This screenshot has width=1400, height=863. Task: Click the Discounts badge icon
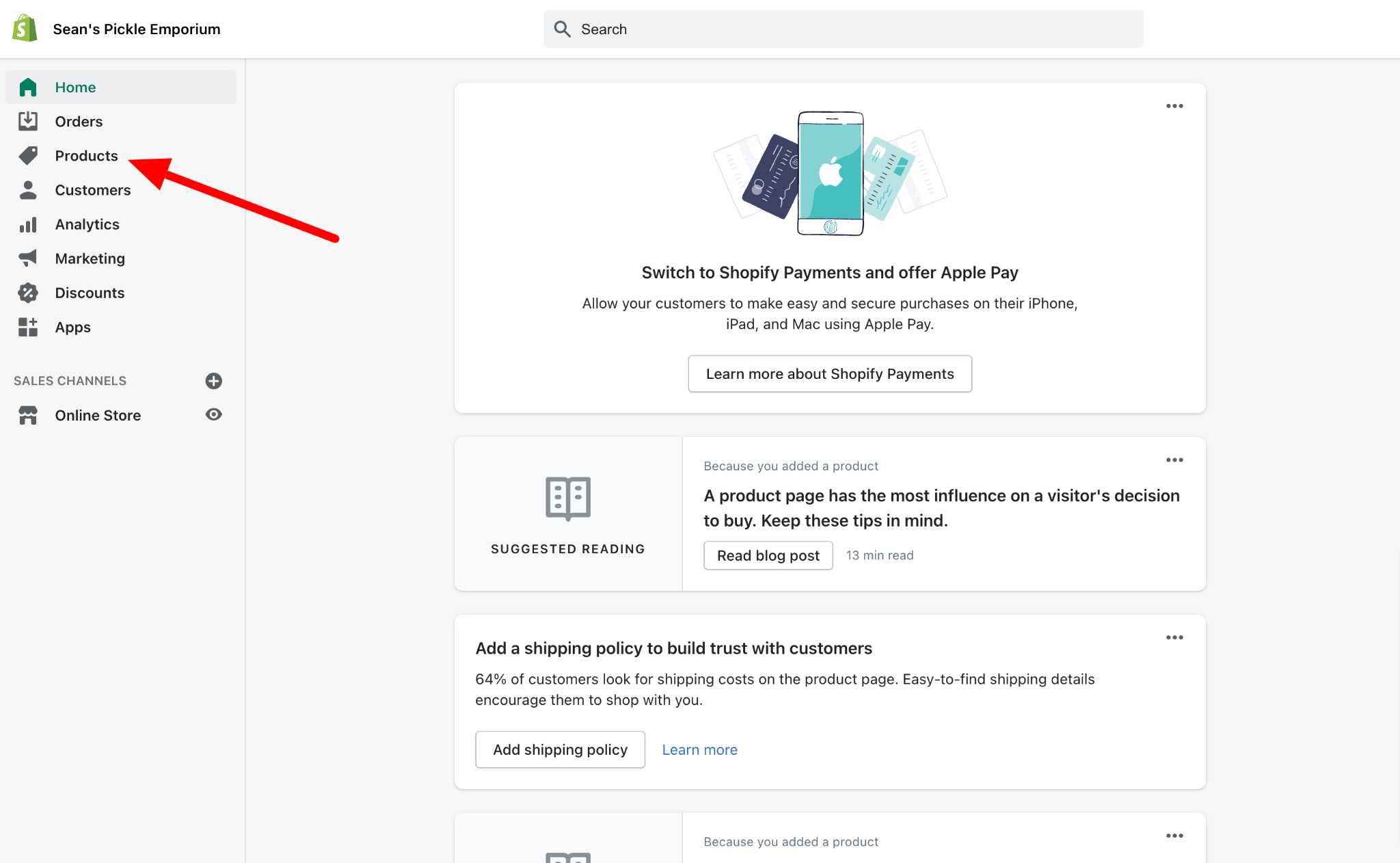(28, 292)
